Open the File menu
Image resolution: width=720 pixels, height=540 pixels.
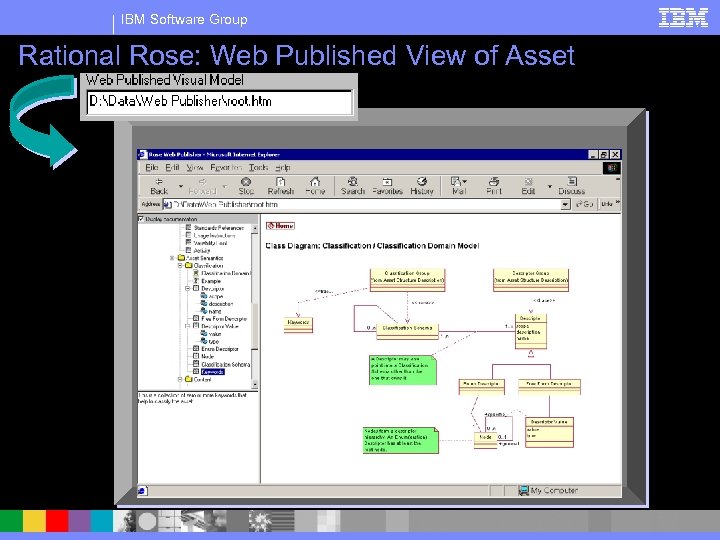click(151, 168)
